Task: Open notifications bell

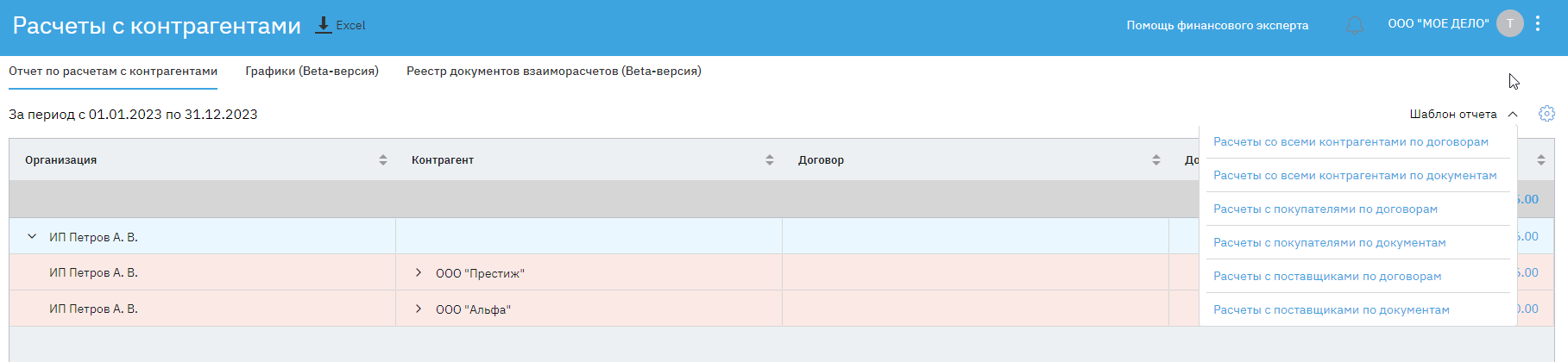Action: click(1355, 26)
